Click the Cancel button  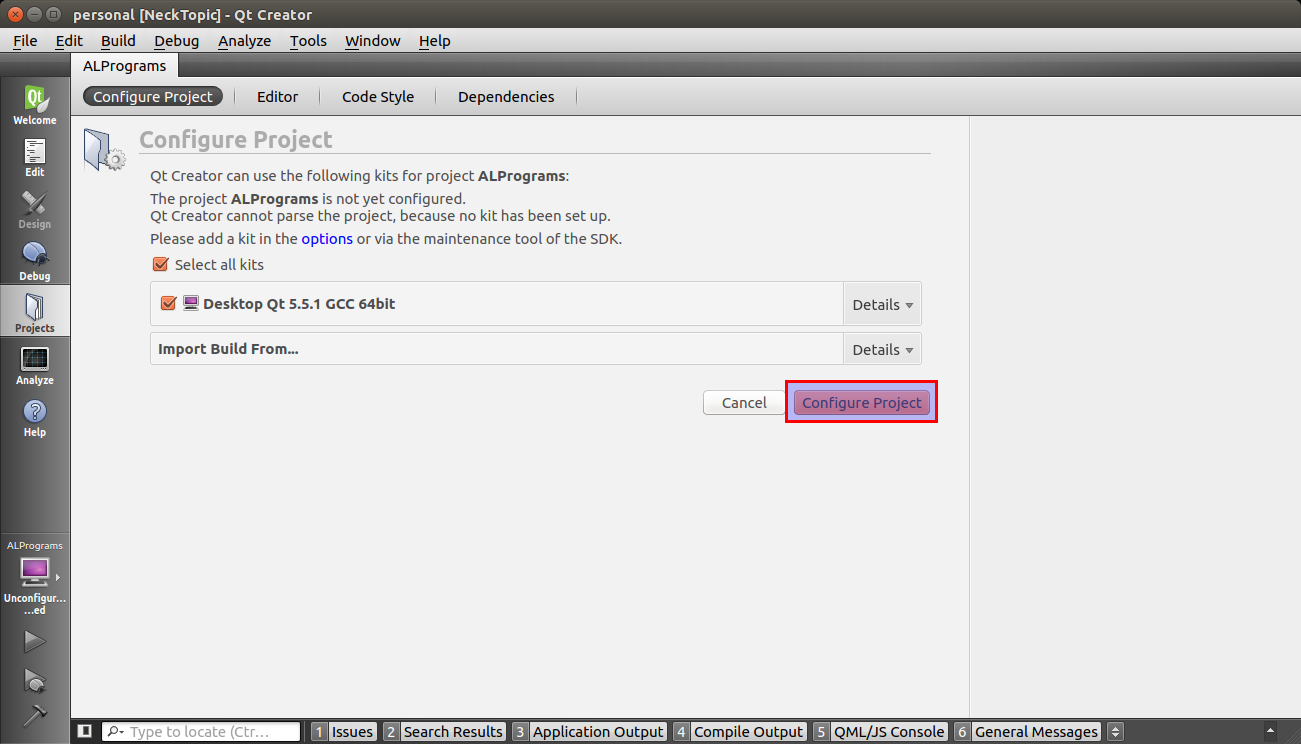click(744, 402)
